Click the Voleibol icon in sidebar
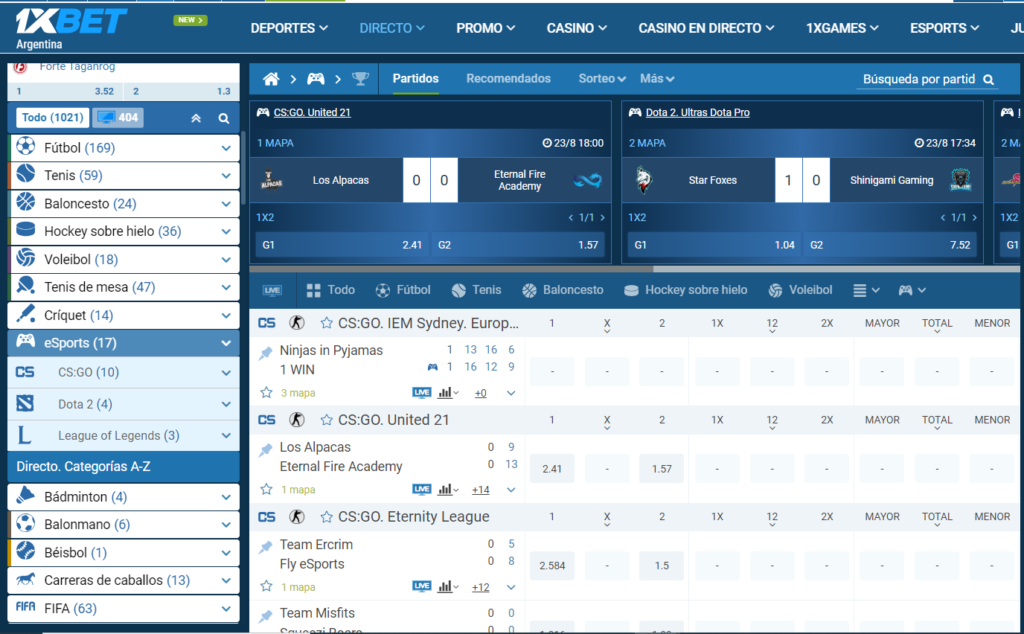 25,259
